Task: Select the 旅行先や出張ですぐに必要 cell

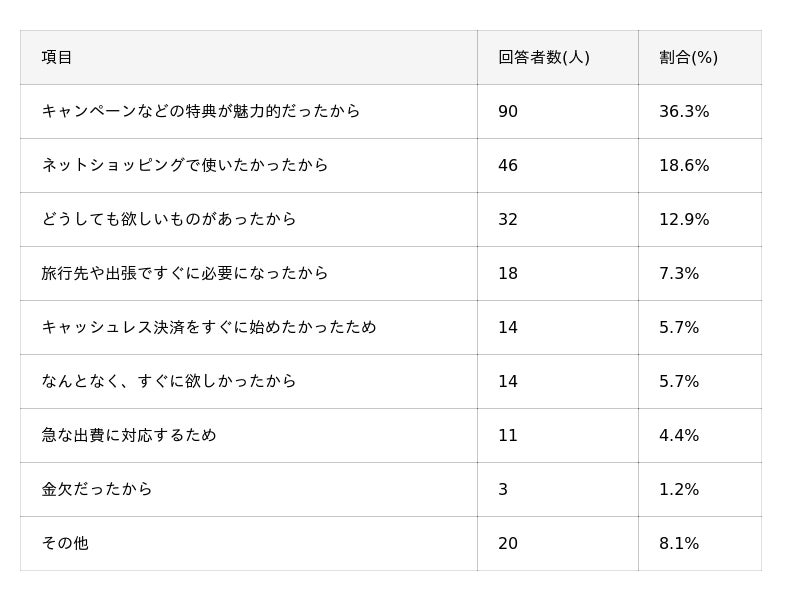Action: [x=185, y=274]
